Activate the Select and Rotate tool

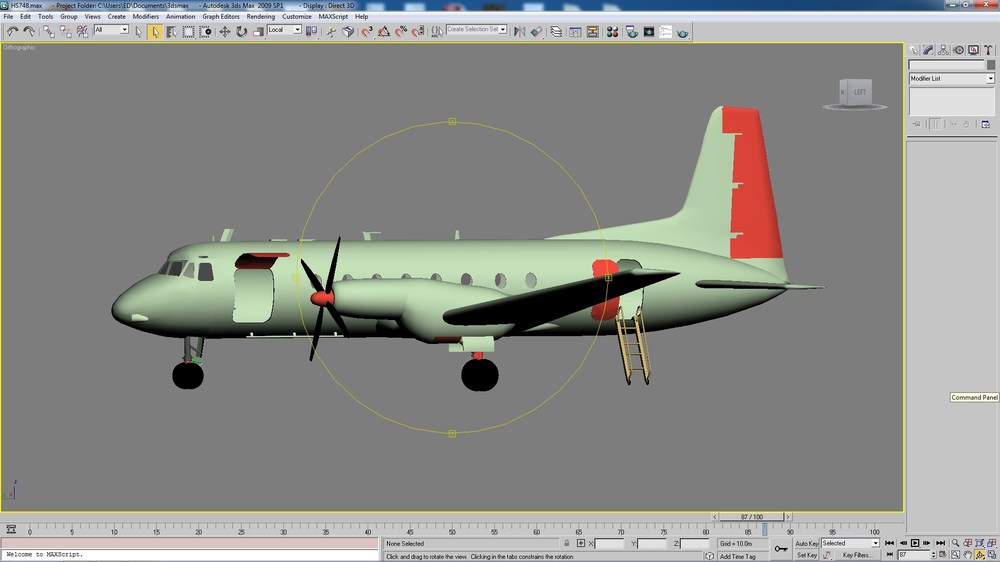pyautogui.click(x=241, y=31)
